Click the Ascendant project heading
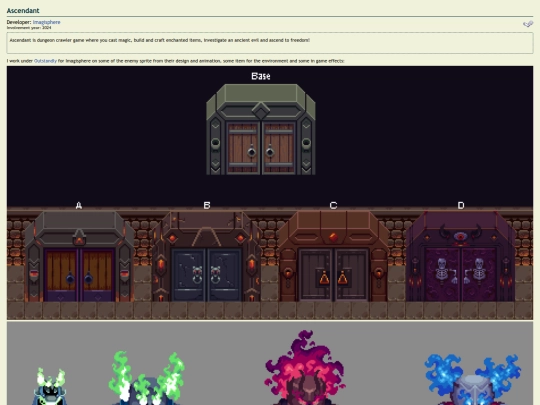540x405 pixels. 23,11
